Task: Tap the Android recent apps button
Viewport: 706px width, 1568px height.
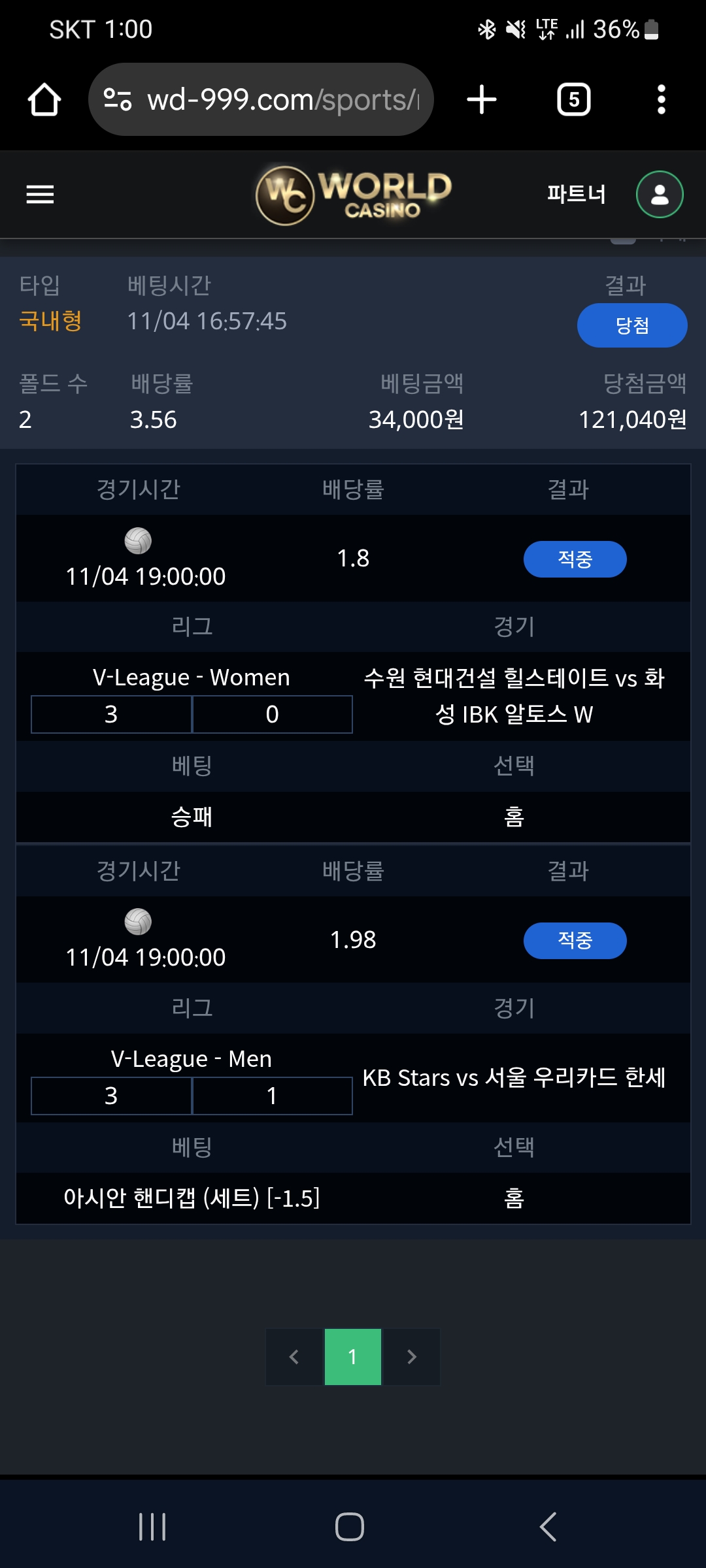Action: [152, 1527]
